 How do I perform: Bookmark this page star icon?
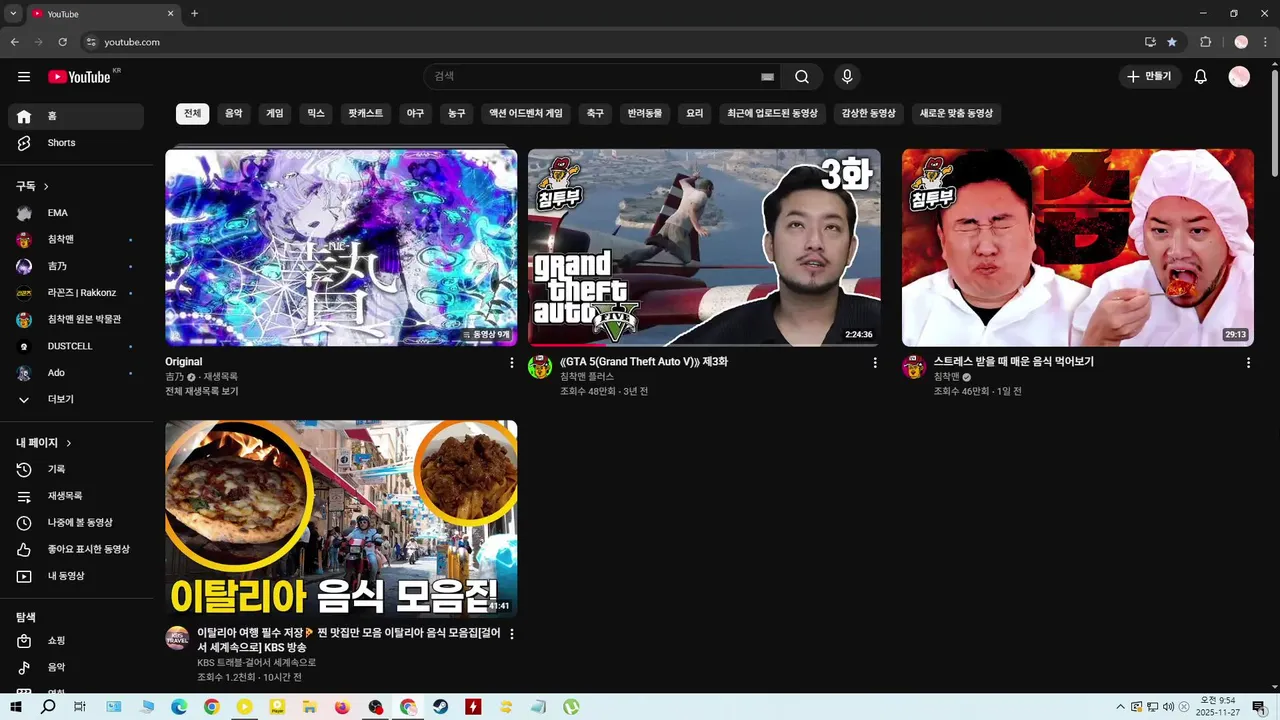[1172, 42]
